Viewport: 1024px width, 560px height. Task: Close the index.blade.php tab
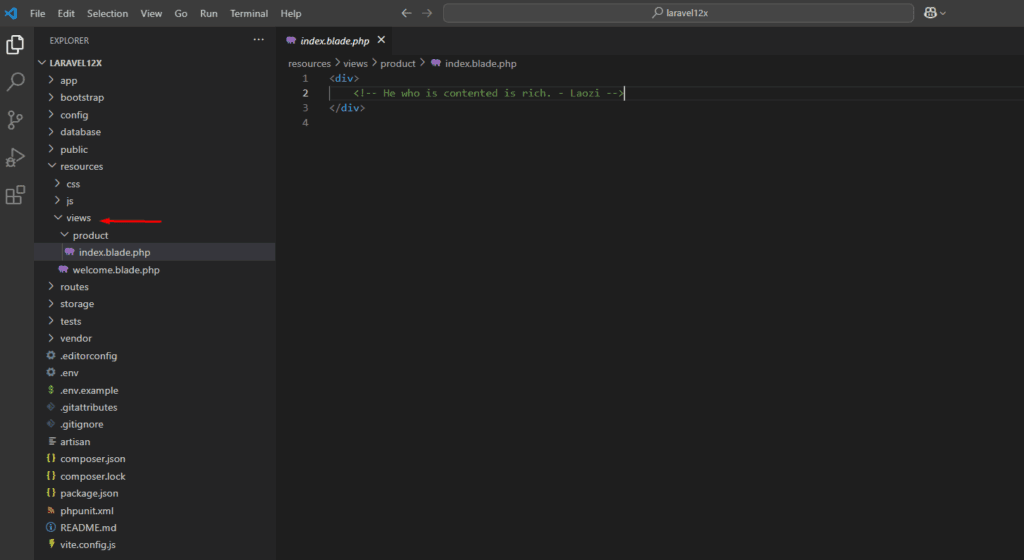point(380,41)
